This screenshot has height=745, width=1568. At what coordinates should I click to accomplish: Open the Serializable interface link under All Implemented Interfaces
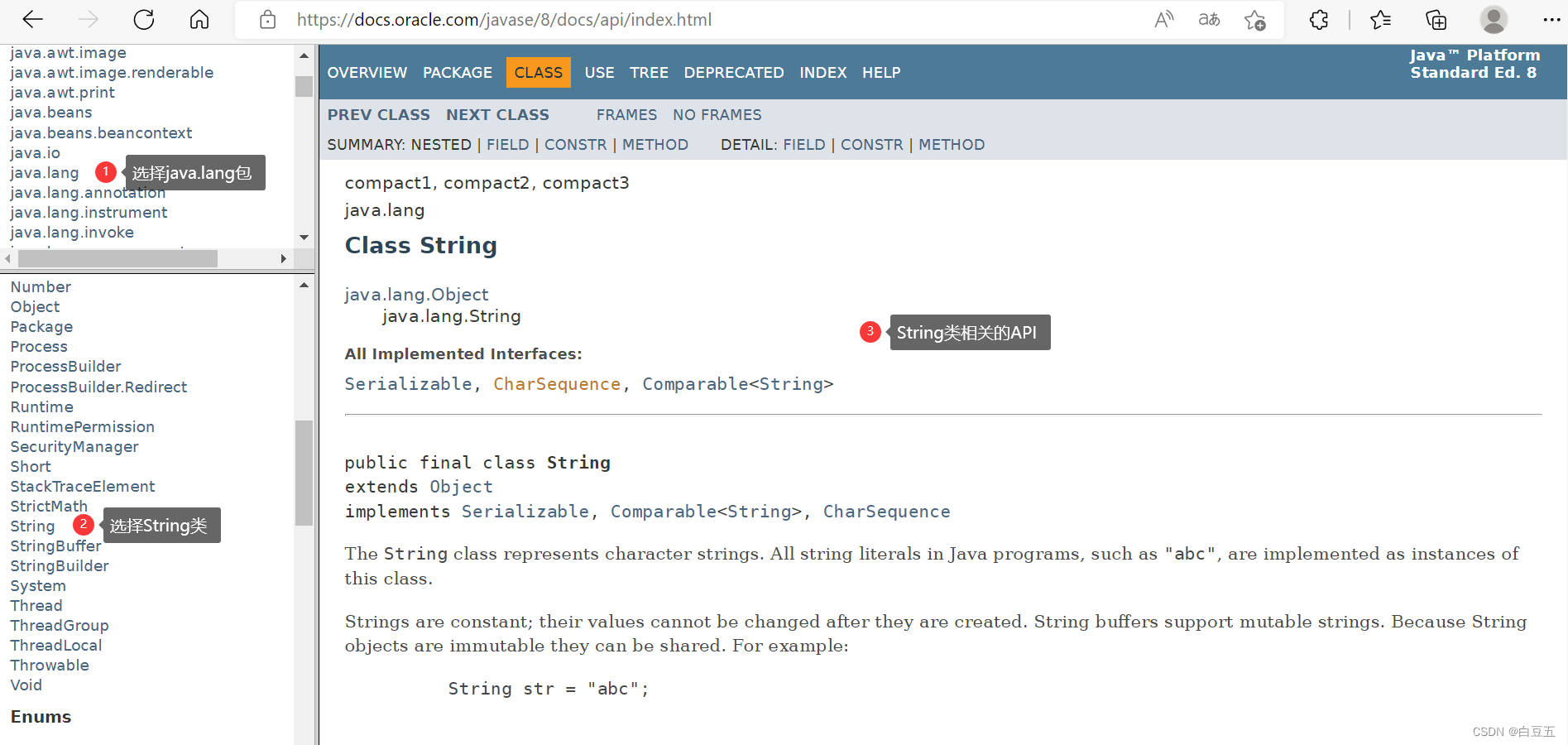408,384
